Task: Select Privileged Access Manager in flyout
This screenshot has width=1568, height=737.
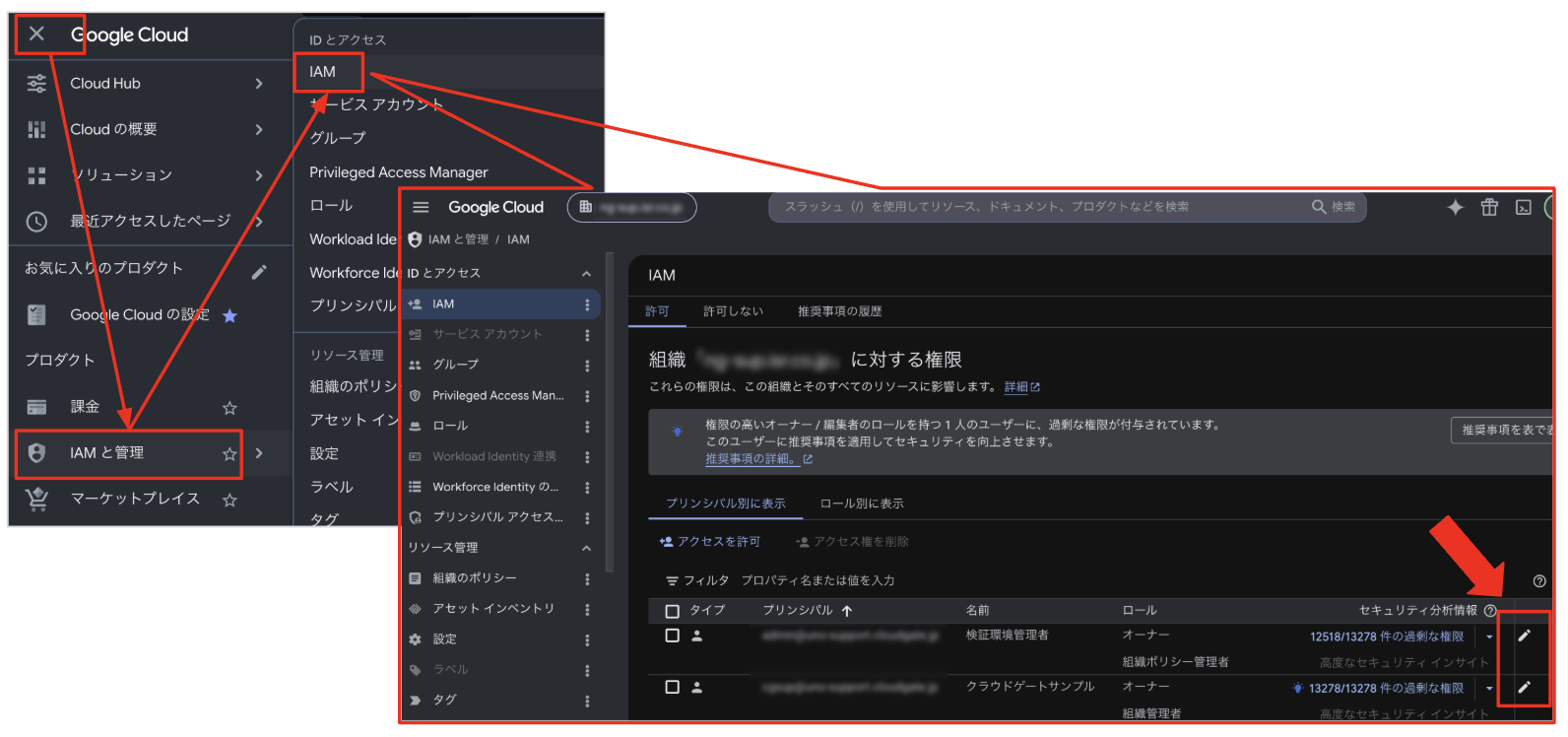Action: coord(398,172)
